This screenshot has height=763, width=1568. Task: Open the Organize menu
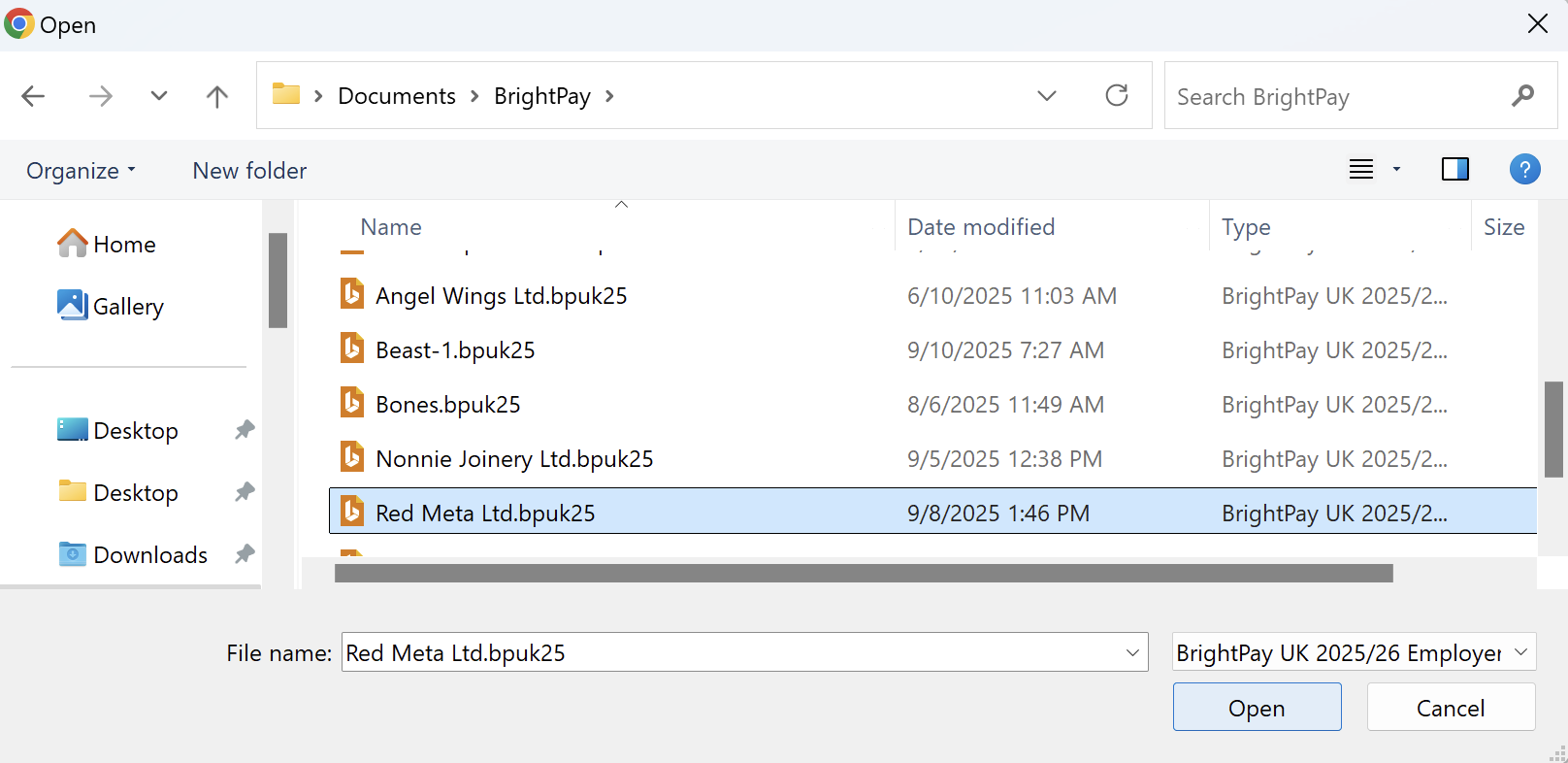[81, 171]
